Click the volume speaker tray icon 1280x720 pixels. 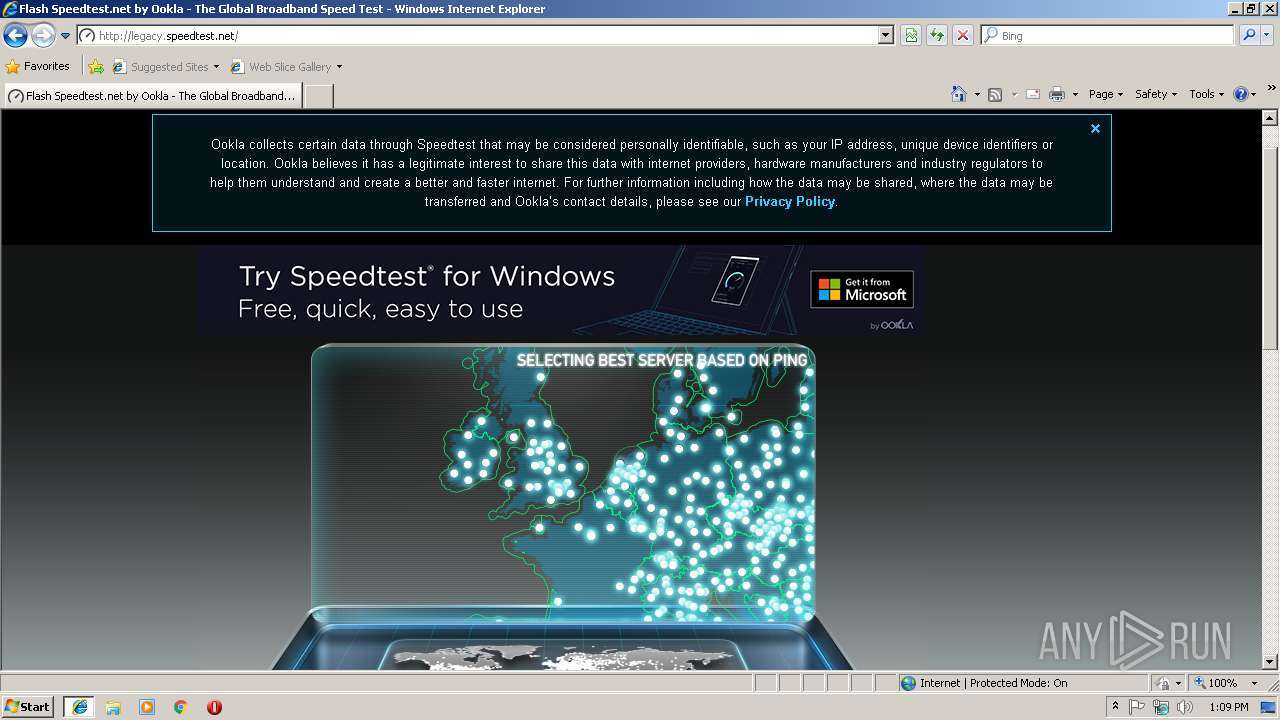click(1186, 707)
